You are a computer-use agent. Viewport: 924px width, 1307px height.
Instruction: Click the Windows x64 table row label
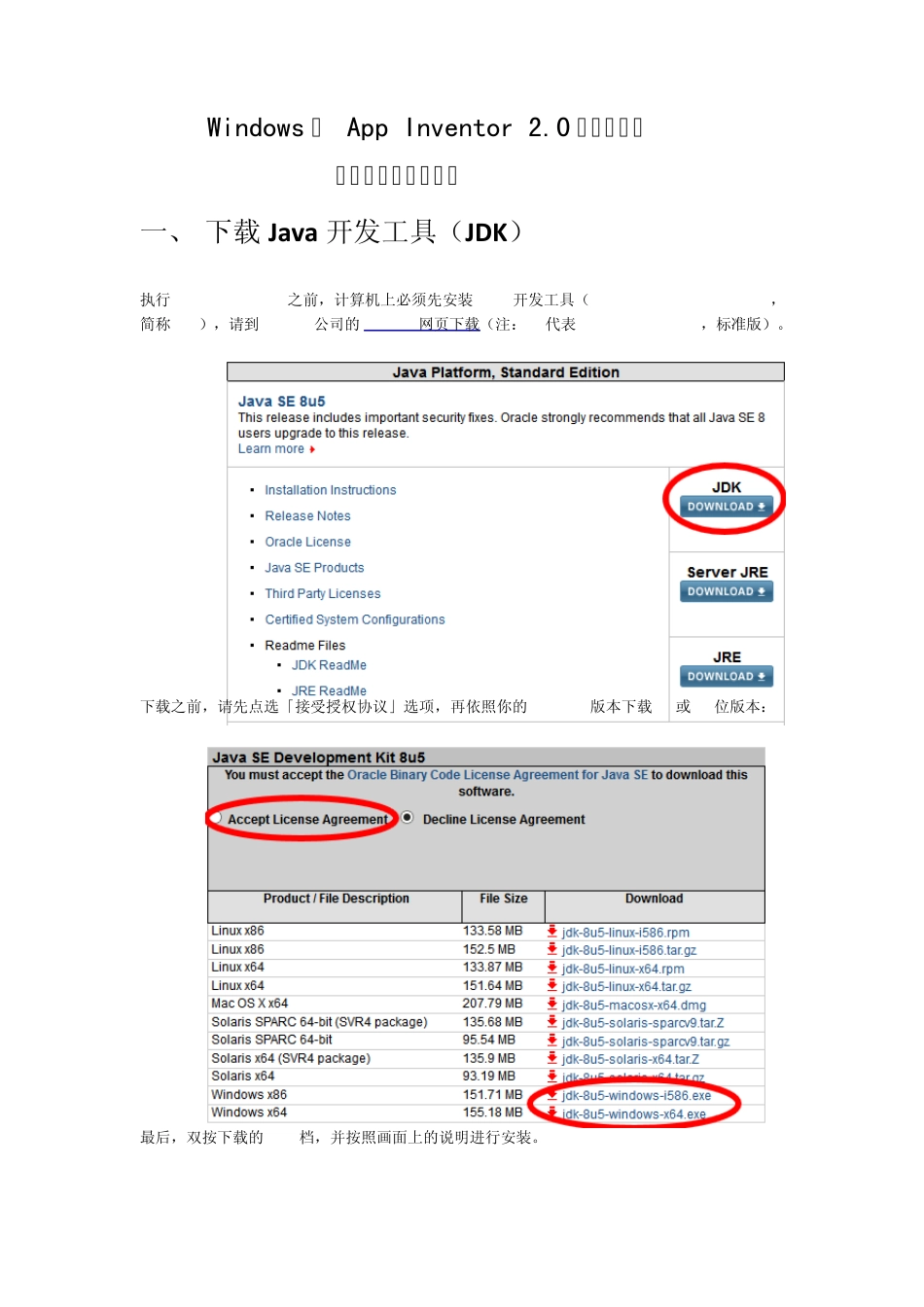(249, 1113)
